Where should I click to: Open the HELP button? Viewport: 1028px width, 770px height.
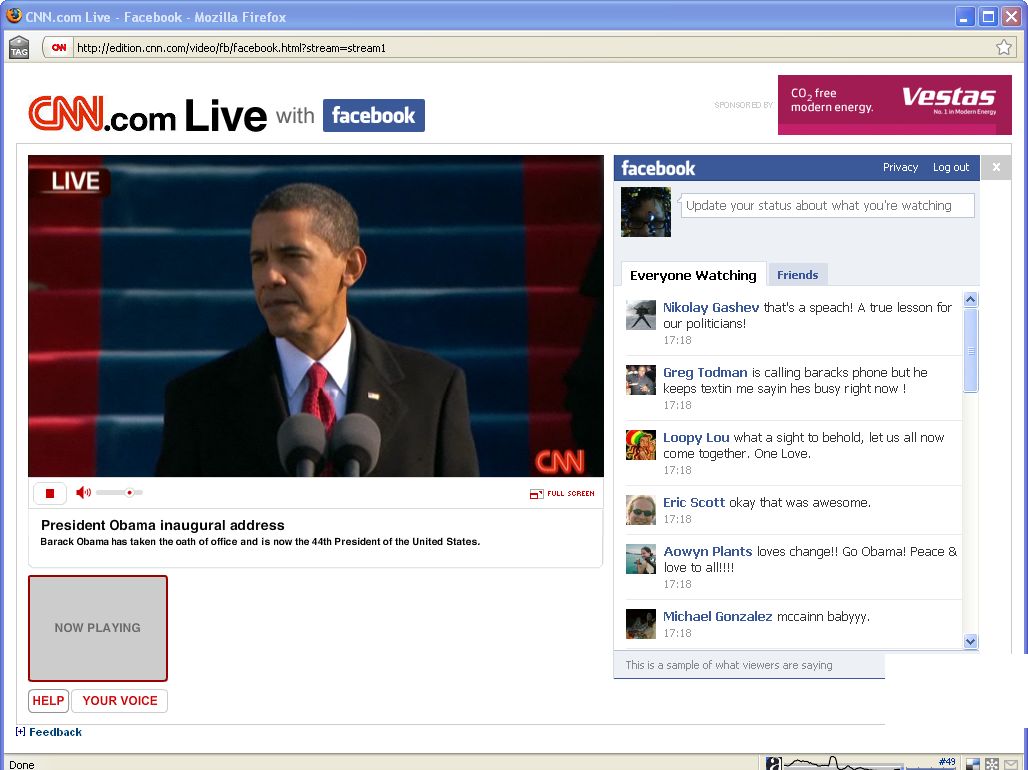click(x=49, y=700)
